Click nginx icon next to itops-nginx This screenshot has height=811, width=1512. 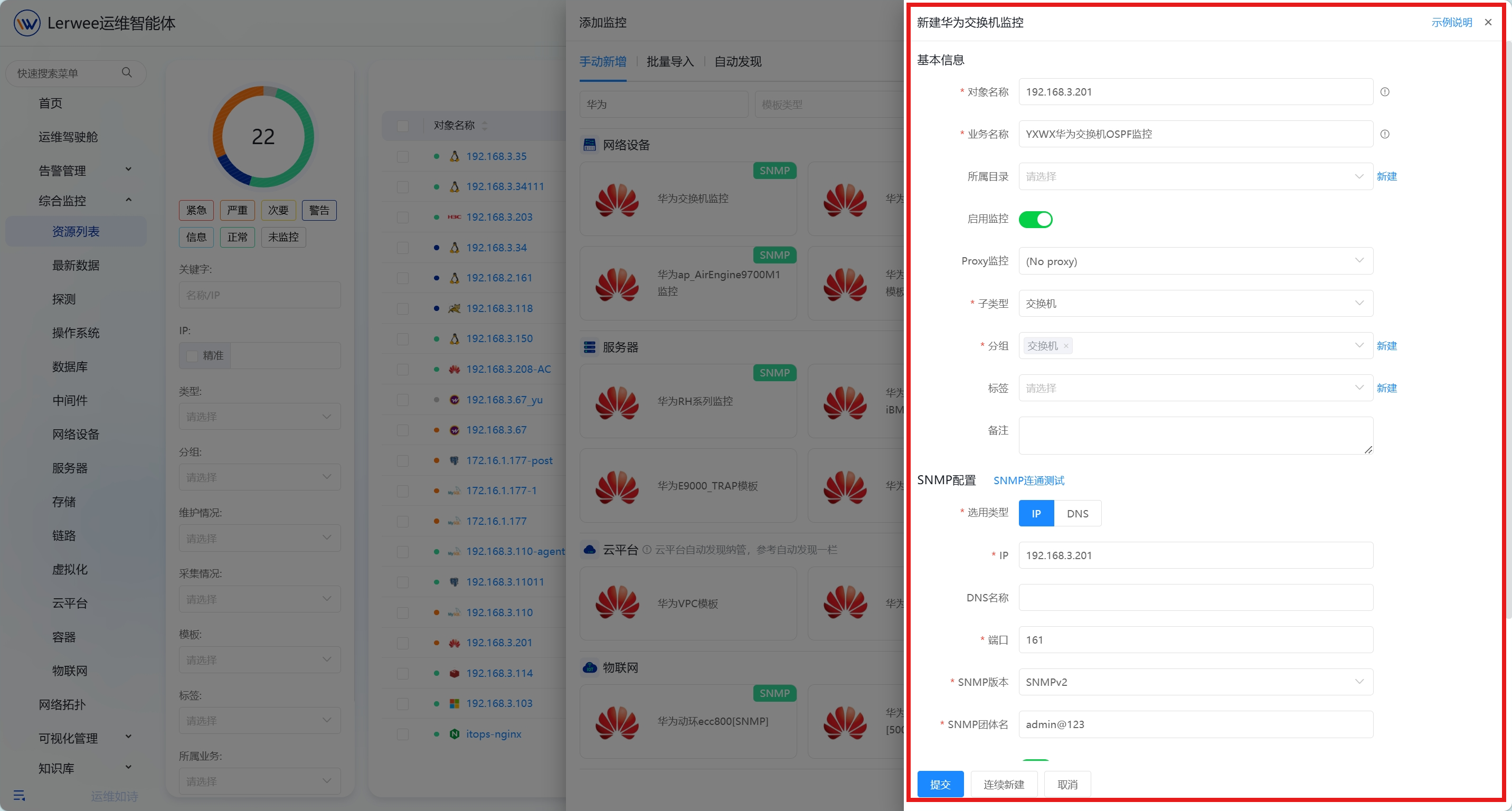click(455, 733)
